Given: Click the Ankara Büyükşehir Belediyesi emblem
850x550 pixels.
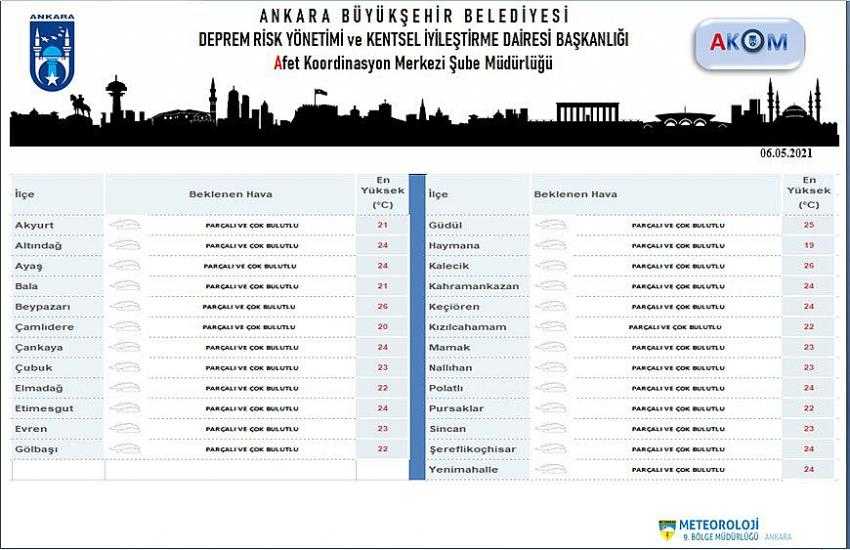Looking at the screenshot, I should [50, 56].
